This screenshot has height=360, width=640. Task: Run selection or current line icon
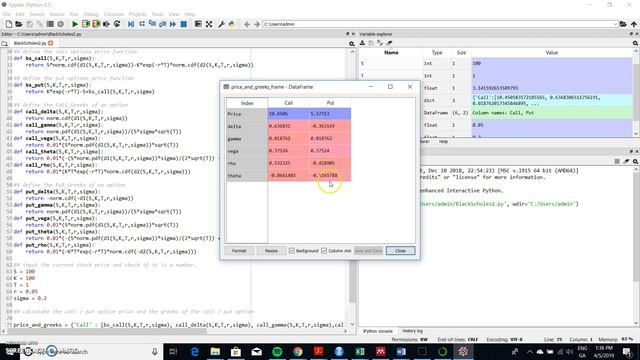click(x=107, y=24)
